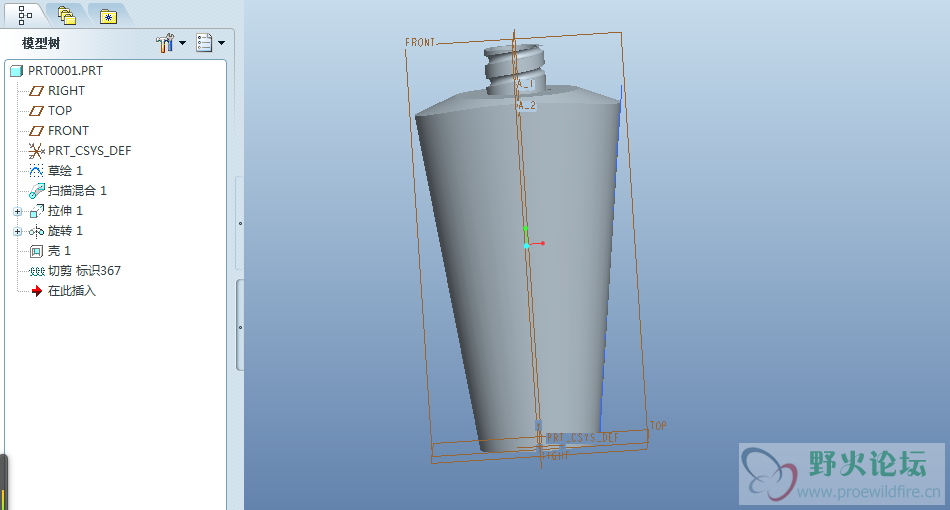Select 扫描混合 1 feature
This screenshot has width=950, height=510.
[77, 190]
